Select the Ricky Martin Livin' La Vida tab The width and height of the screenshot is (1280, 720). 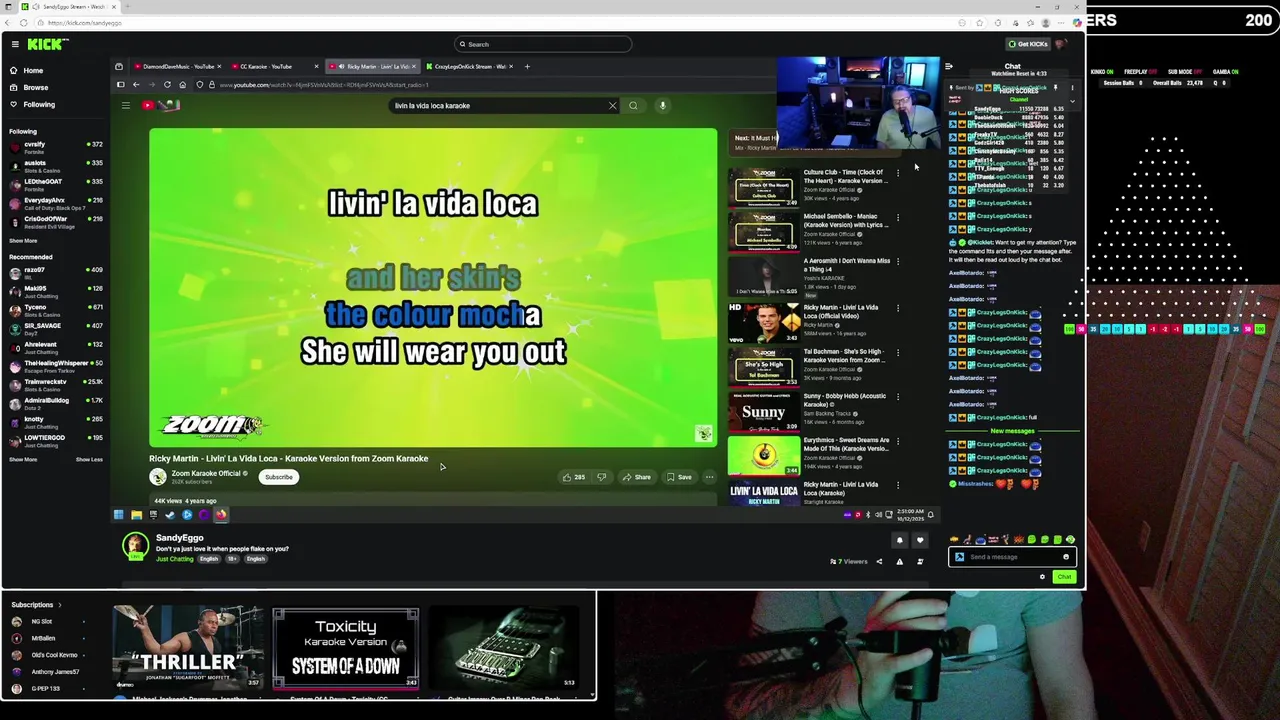coord(372,67)
